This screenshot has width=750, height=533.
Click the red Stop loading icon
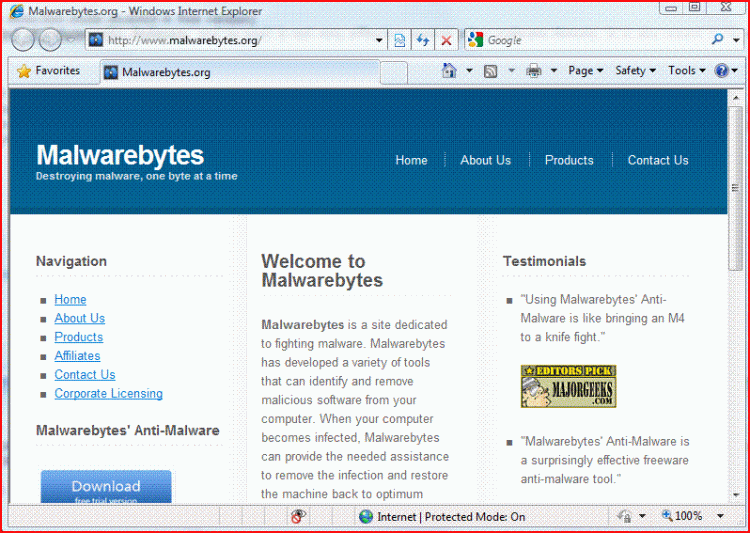tap(446, 40)
